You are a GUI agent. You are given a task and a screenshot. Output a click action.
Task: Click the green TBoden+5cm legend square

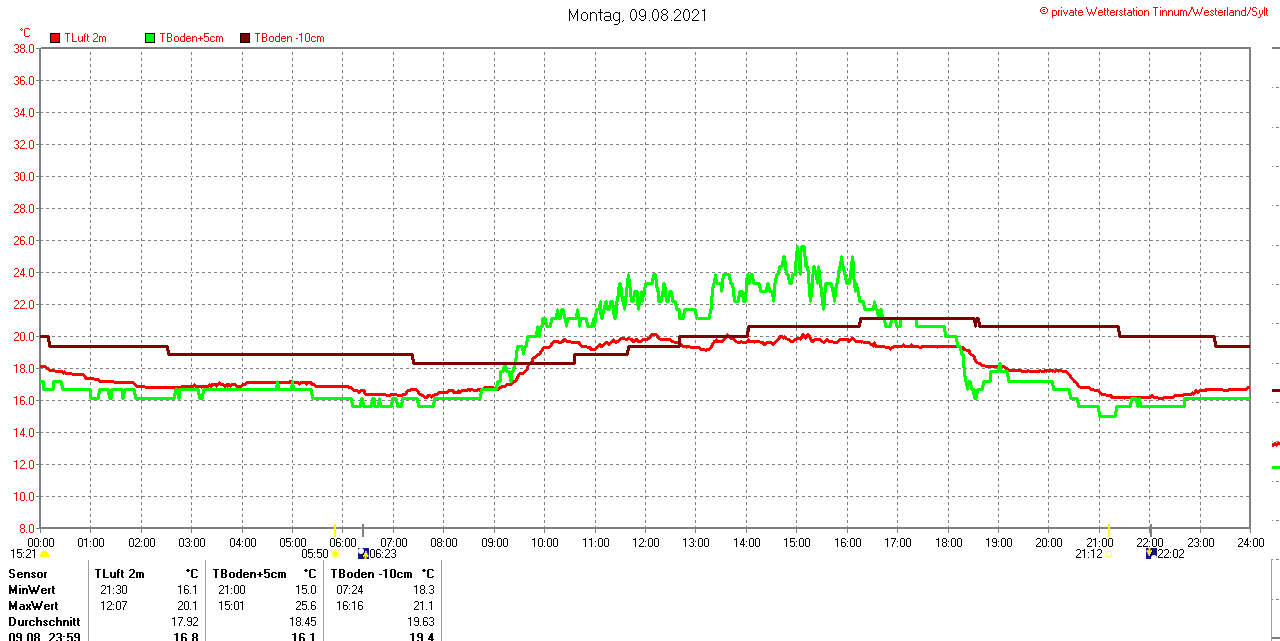[x=151, y=38]
